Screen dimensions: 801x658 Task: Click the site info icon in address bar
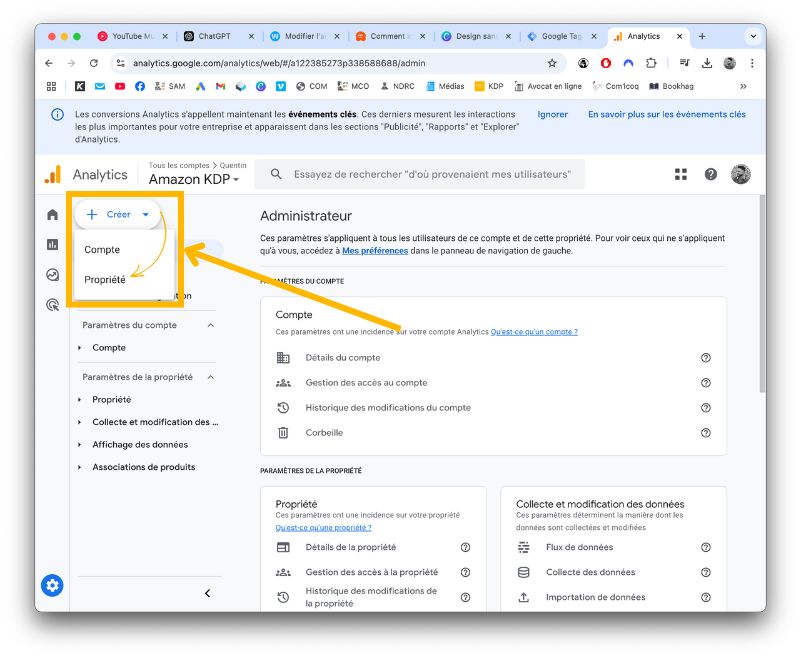121,63
